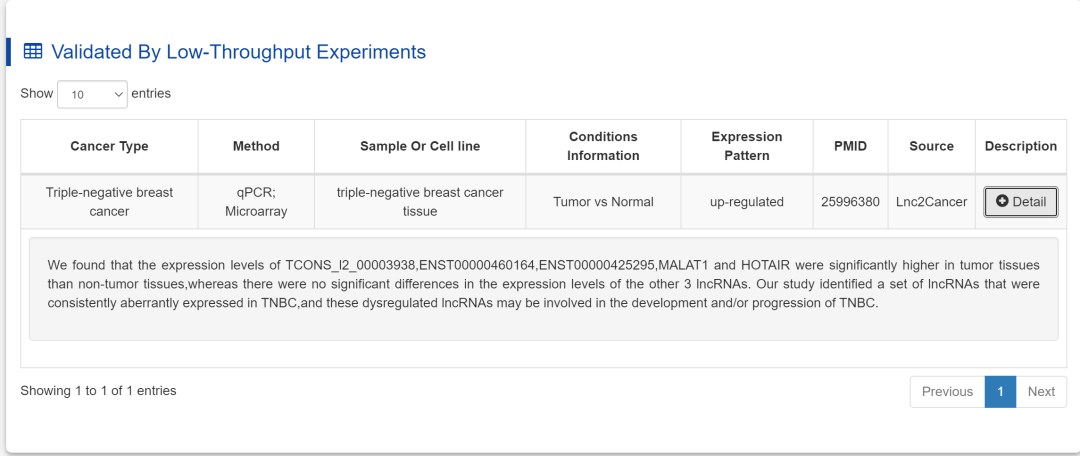Click the table icon beside section title
Screen dimensions: 1080x456
click(x=33, y=51)
